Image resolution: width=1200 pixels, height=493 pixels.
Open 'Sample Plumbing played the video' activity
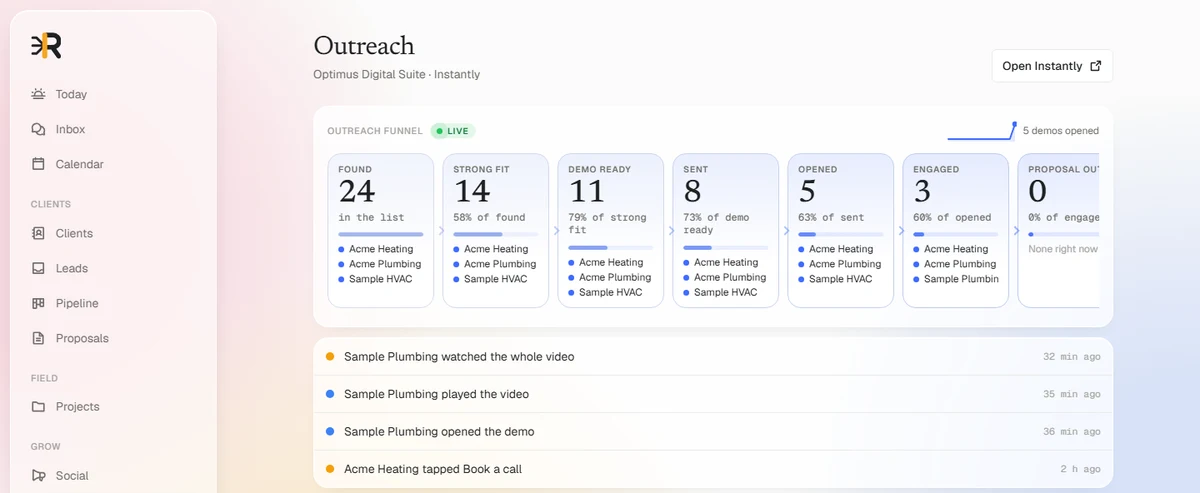click(713, 394)
